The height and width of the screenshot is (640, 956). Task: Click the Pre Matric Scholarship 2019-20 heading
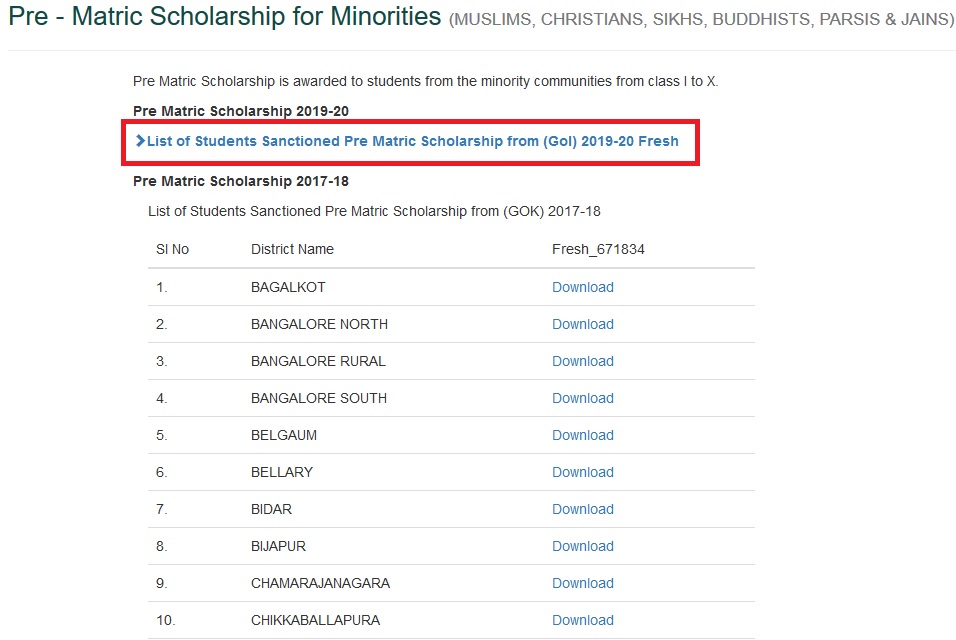[x=241, y=112]
